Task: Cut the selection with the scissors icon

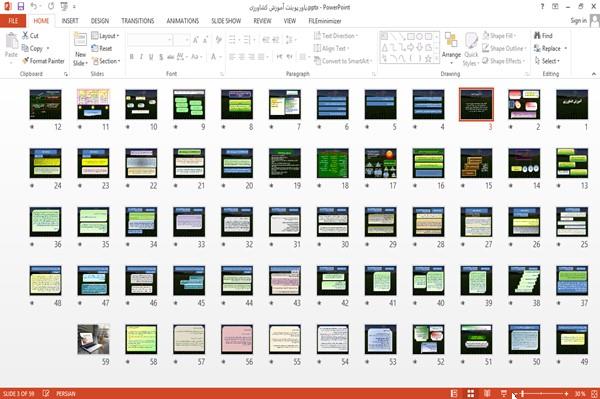Action: (30, 36)
